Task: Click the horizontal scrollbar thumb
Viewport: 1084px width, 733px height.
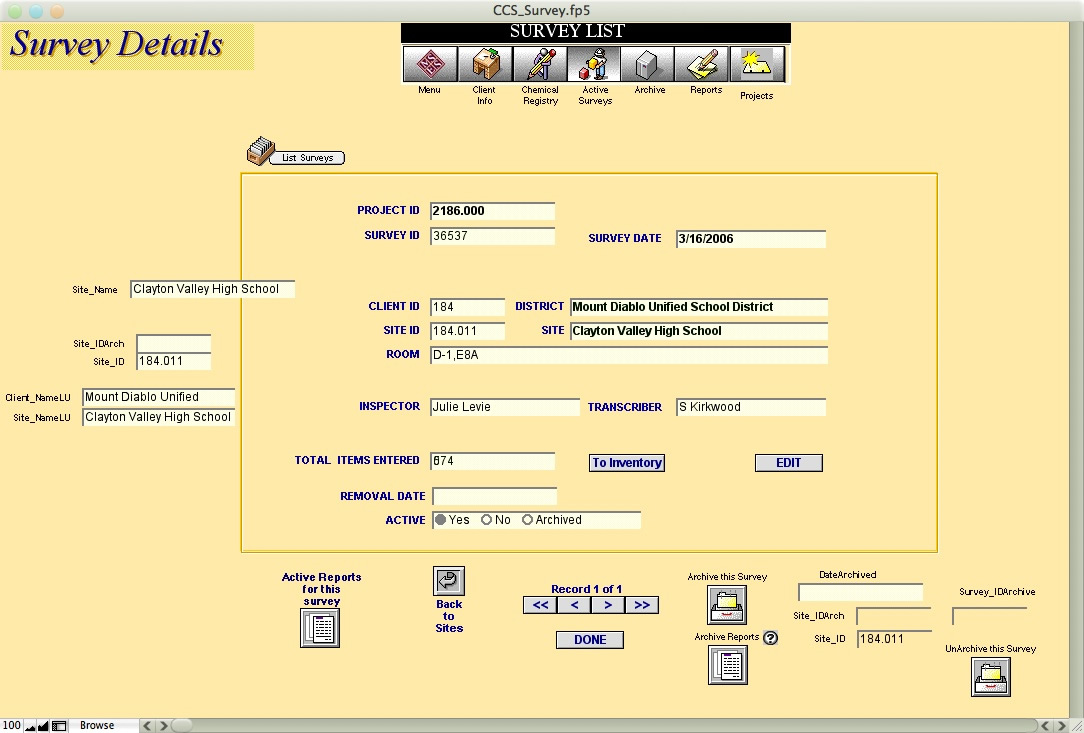Action: [182, 725]
